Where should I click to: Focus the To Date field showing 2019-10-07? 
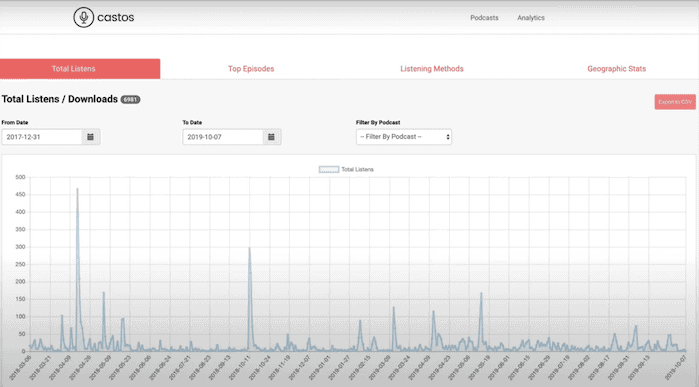click(223, 137)
